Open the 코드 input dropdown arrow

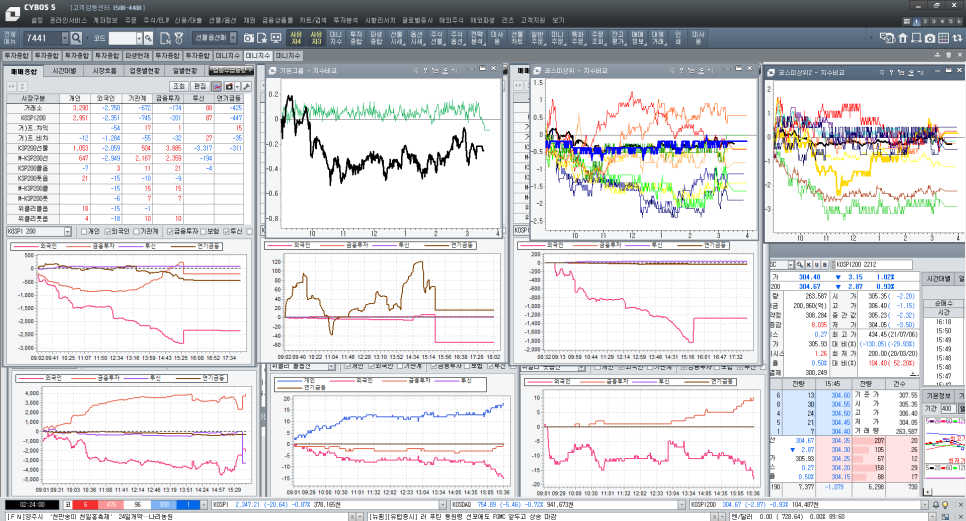point(140,38)
